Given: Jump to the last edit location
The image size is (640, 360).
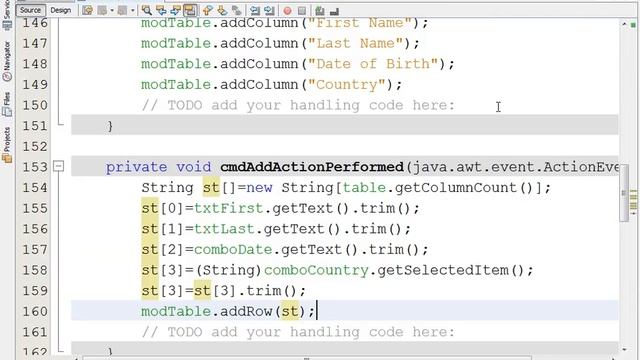Looking at the screenshot, I should coord(87,11).
